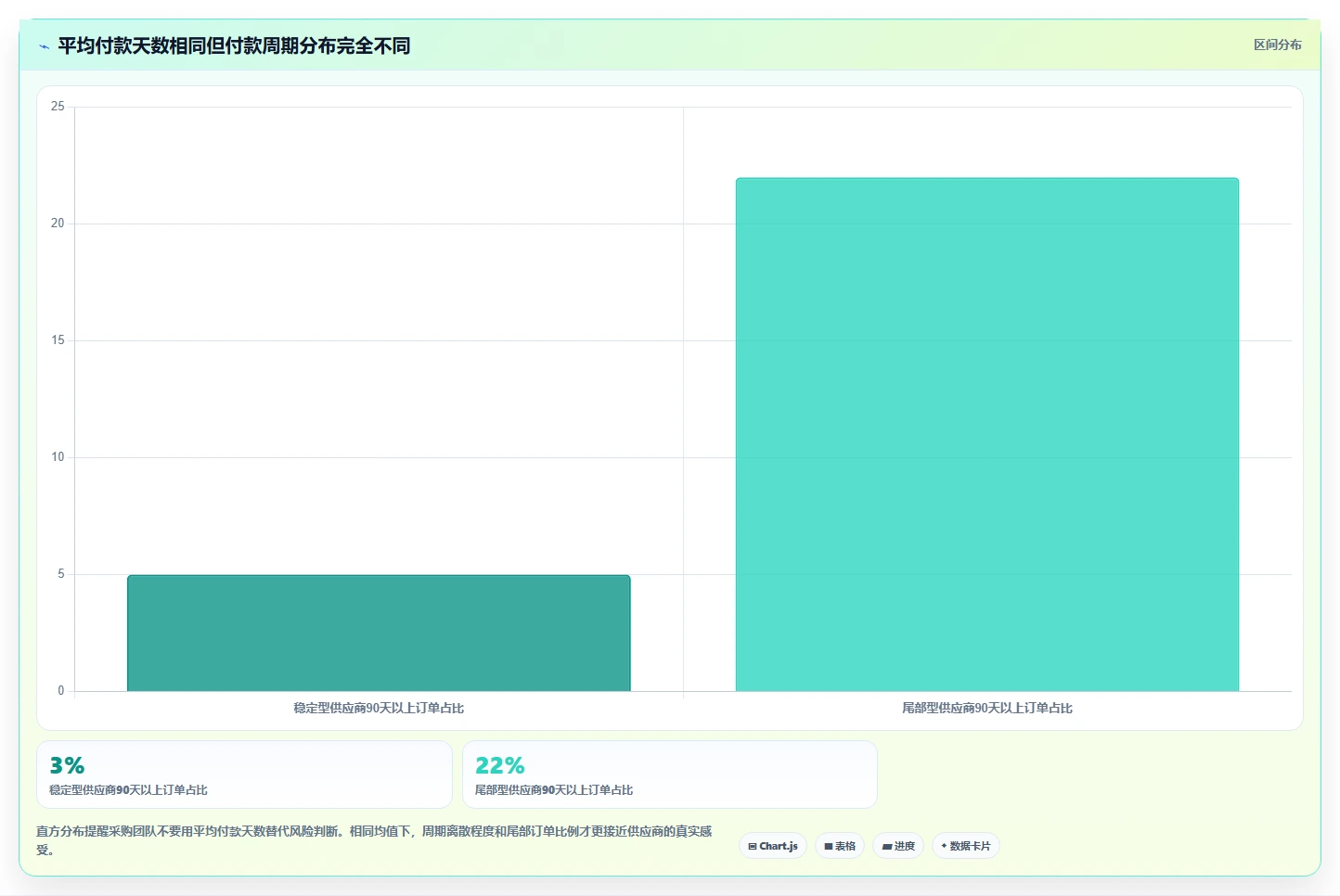This screenshot has width=1340, height=896.
Task: Click x-axis label 尾部型供应商90天以上订单占比
Action: click(x=987, y=708)
